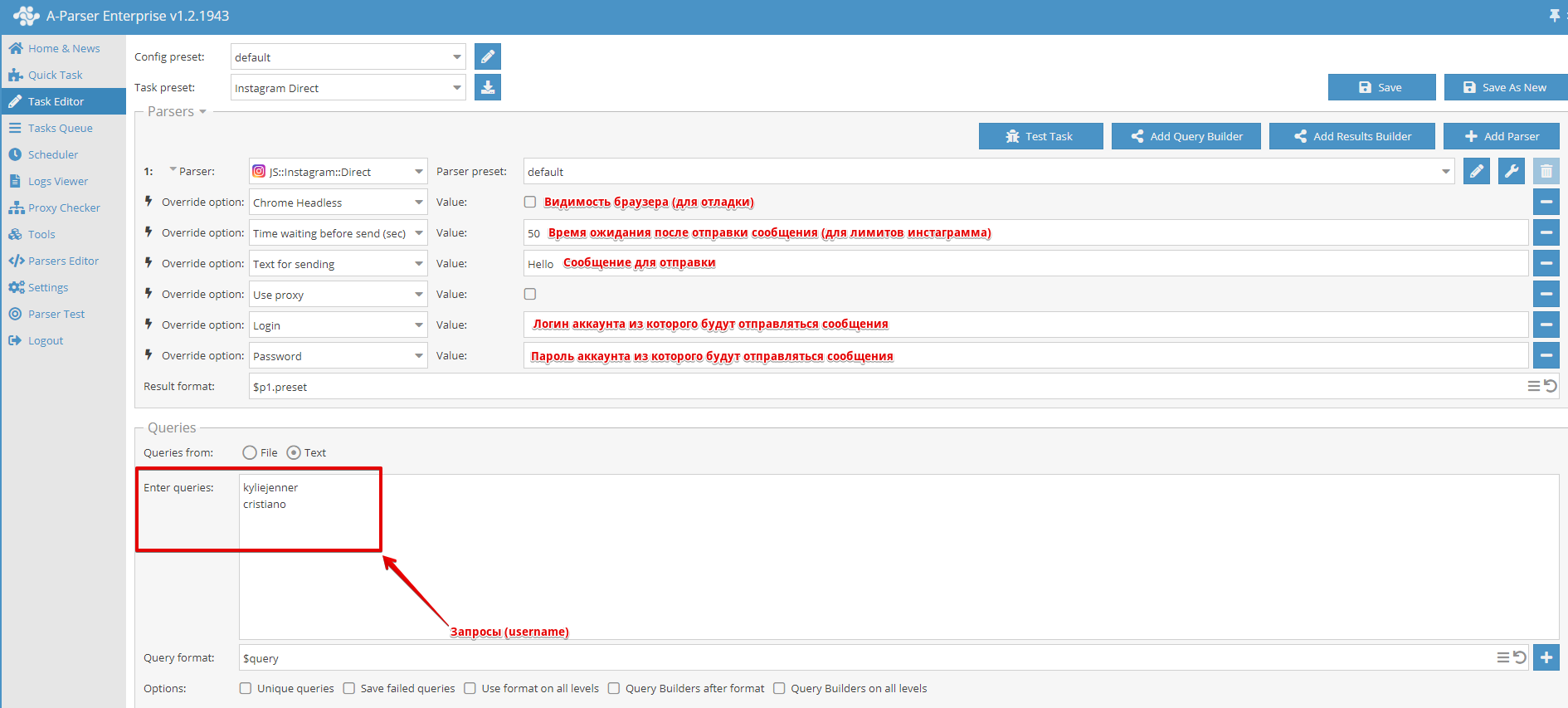Viewport: 1568px width, 708px height.
Task: Click the lightning icon beside the Login override
Action: pos(149,324)
